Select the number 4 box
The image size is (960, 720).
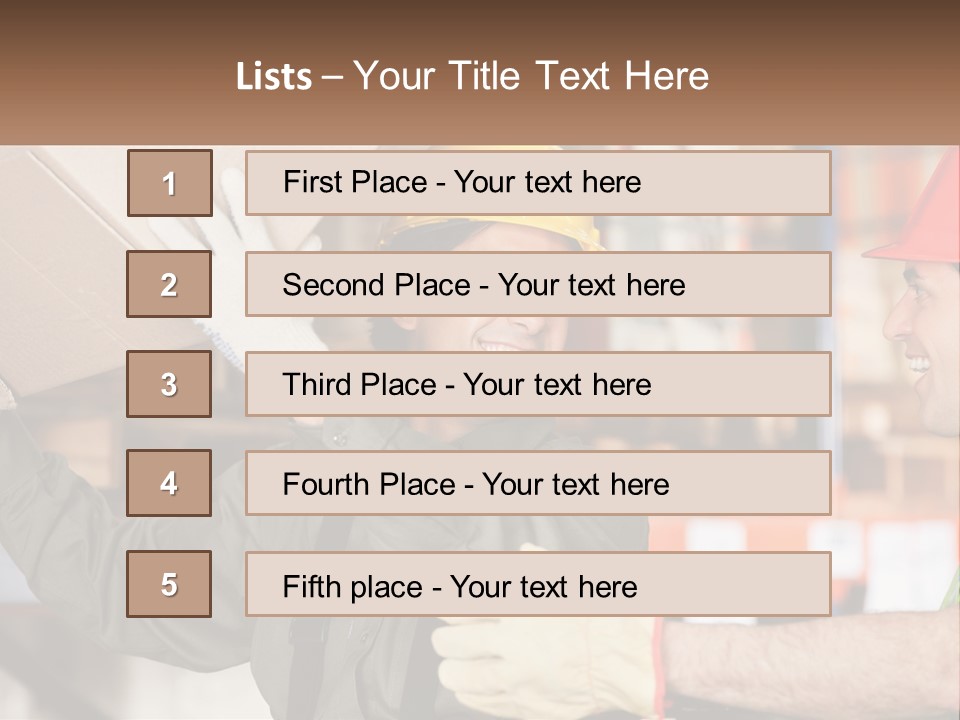(169, 483)
